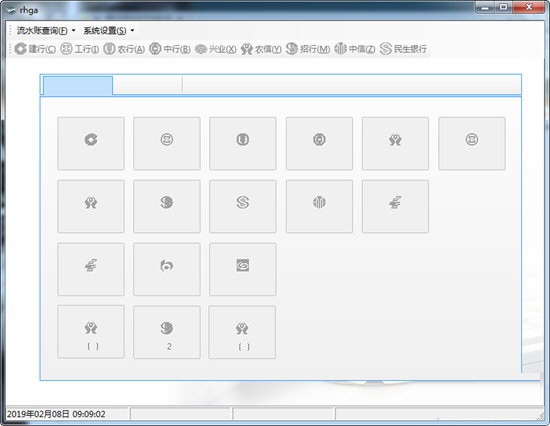Select 中信(Z) from the toolbar
This screenshot has width=550, height=426.
(x=354, y=49)
